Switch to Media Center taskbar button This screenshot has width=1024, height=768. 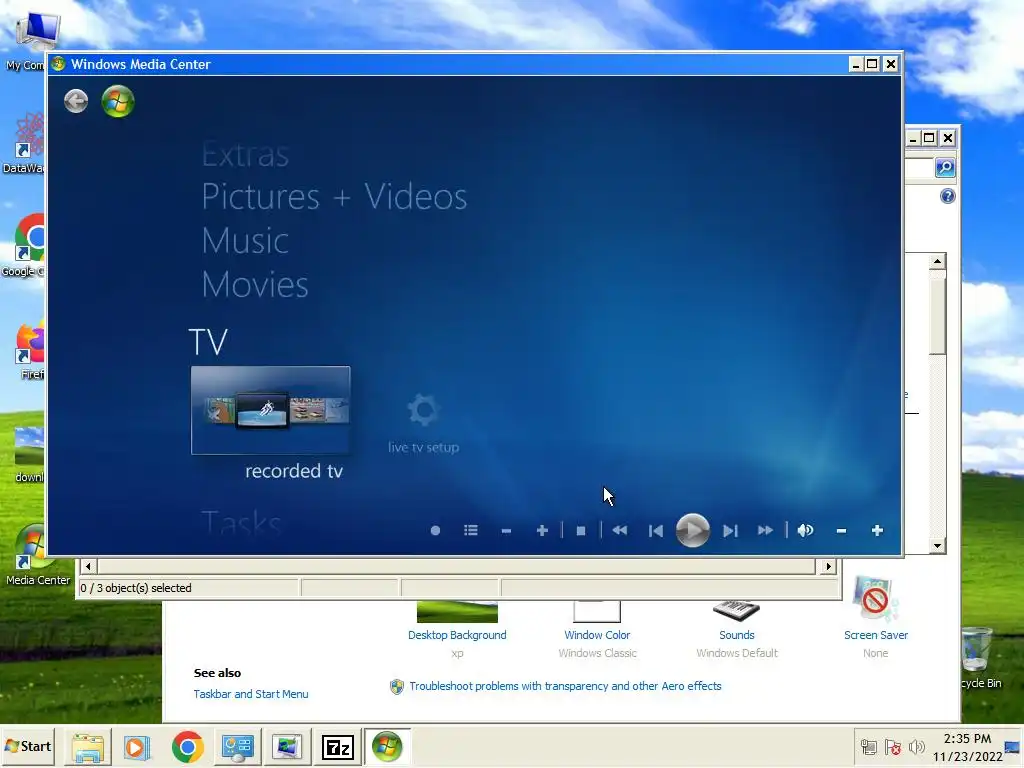coord(387,747)
